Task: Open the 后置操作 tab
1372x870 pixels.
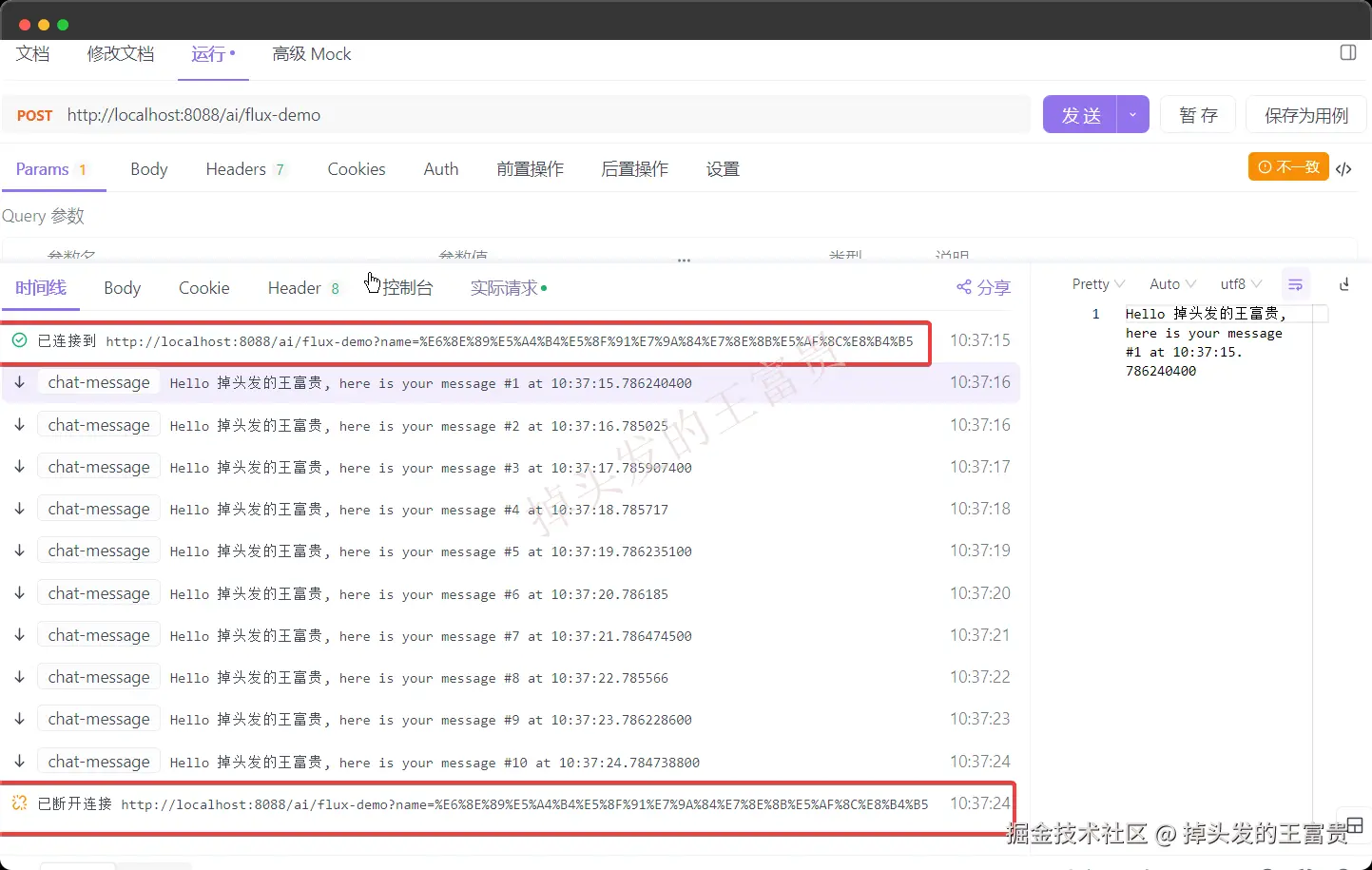Action: pos(635,169)
